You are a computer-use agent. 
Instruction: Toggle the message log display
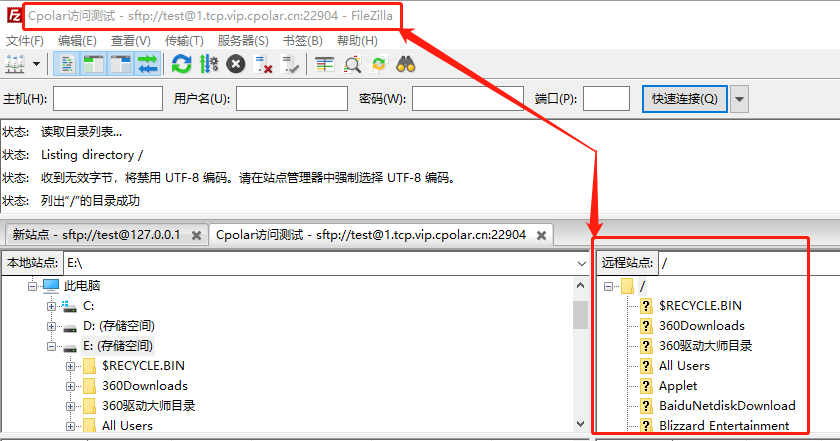[67, 65]
